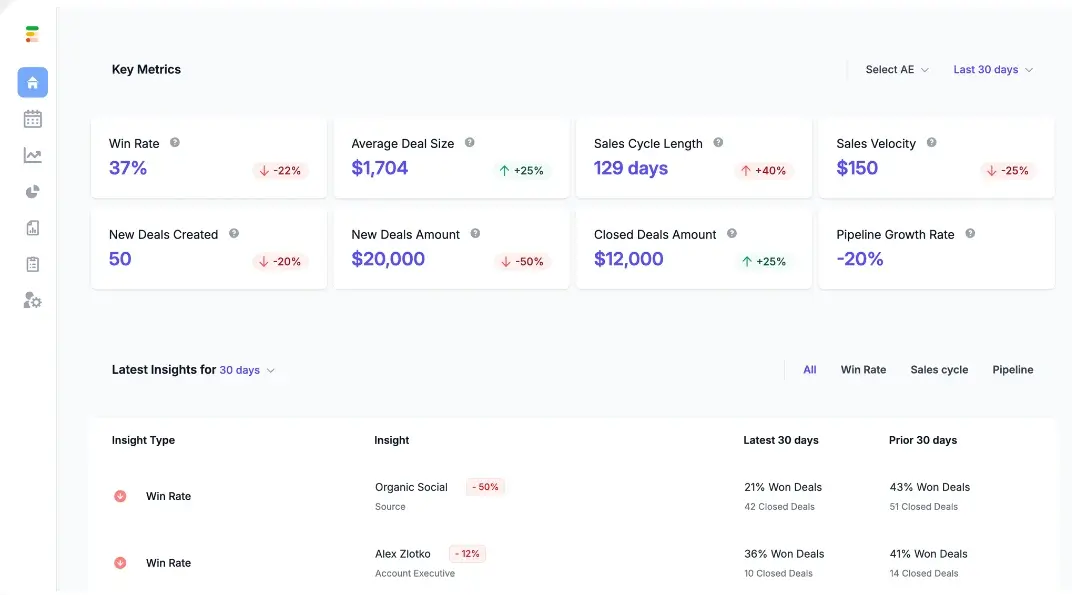Viewport: 1072px width, 595px height.
Task: Click the $20,000 New Deals Amount value
Action: point(388,259)
